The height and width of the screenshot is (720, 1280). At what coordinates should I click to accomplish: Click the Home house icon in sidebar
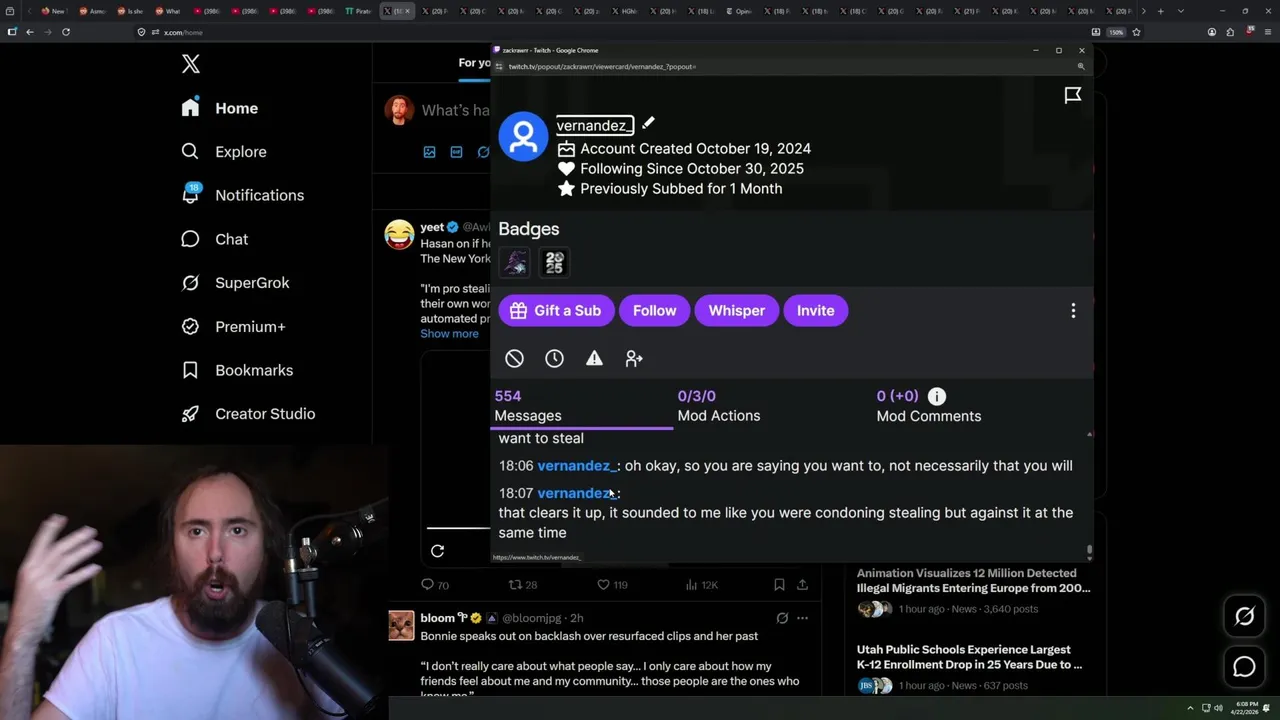(190, 108)
